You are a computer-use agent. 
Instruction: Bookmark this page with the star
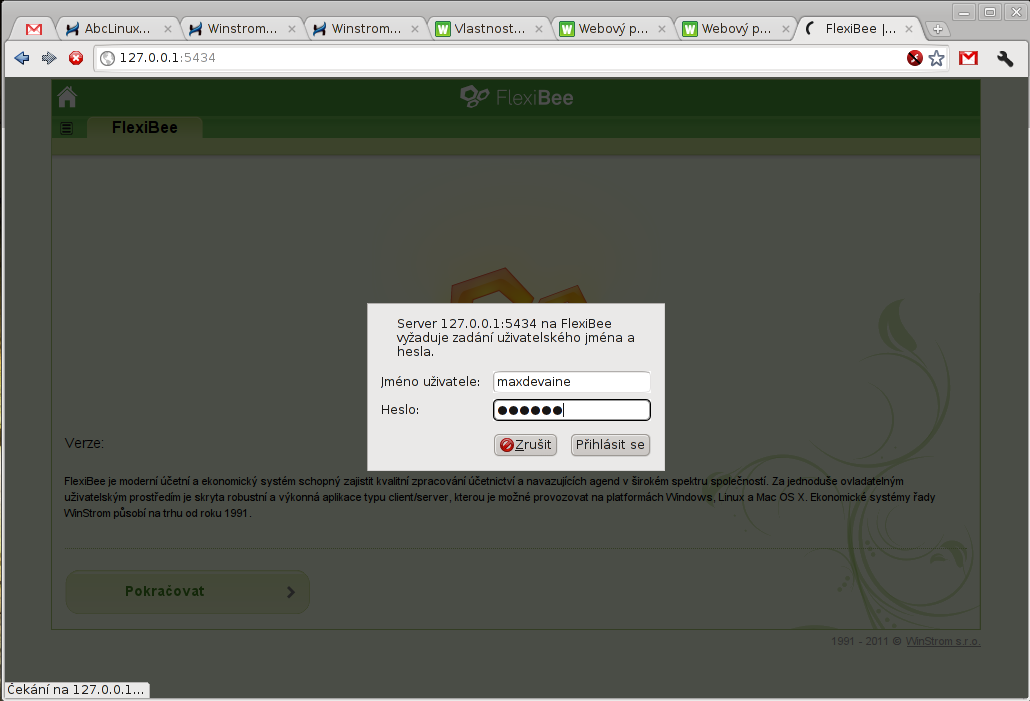click(x=937, y=58)
